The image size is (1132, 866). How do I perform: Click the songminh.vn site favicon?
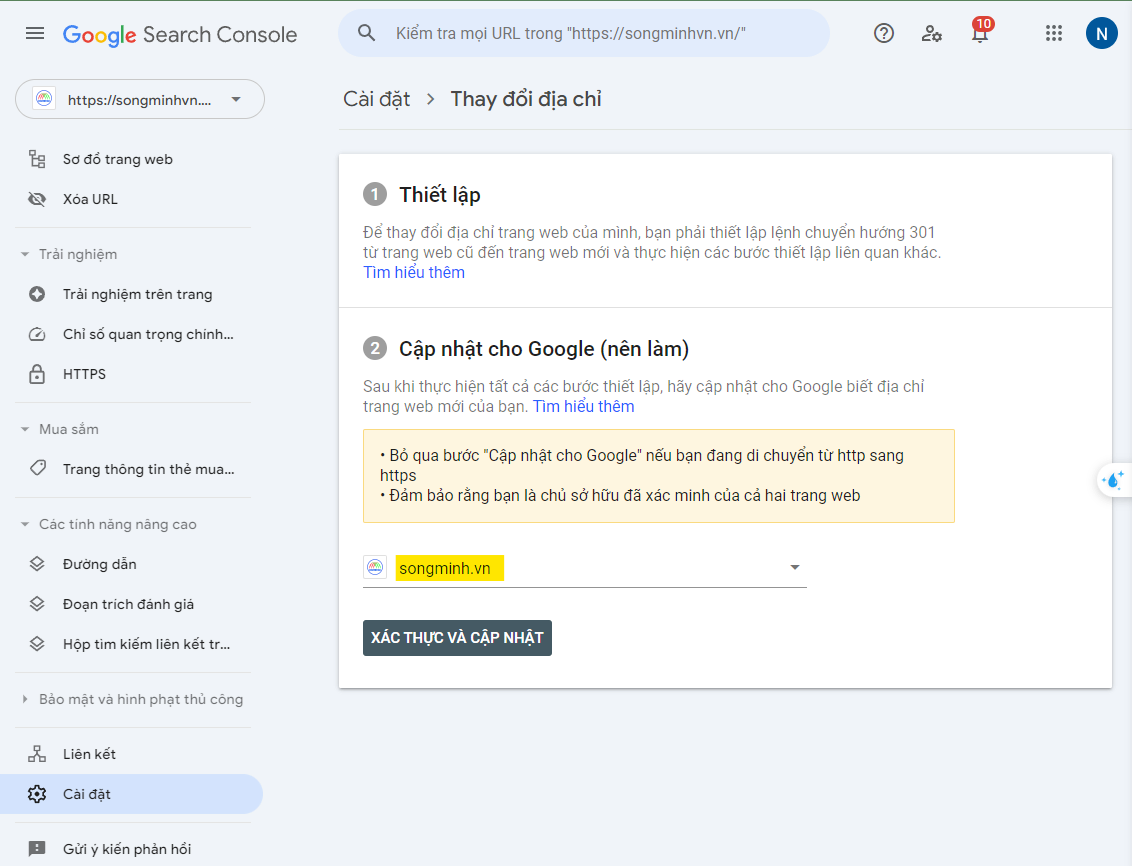(x=375, y=567)
